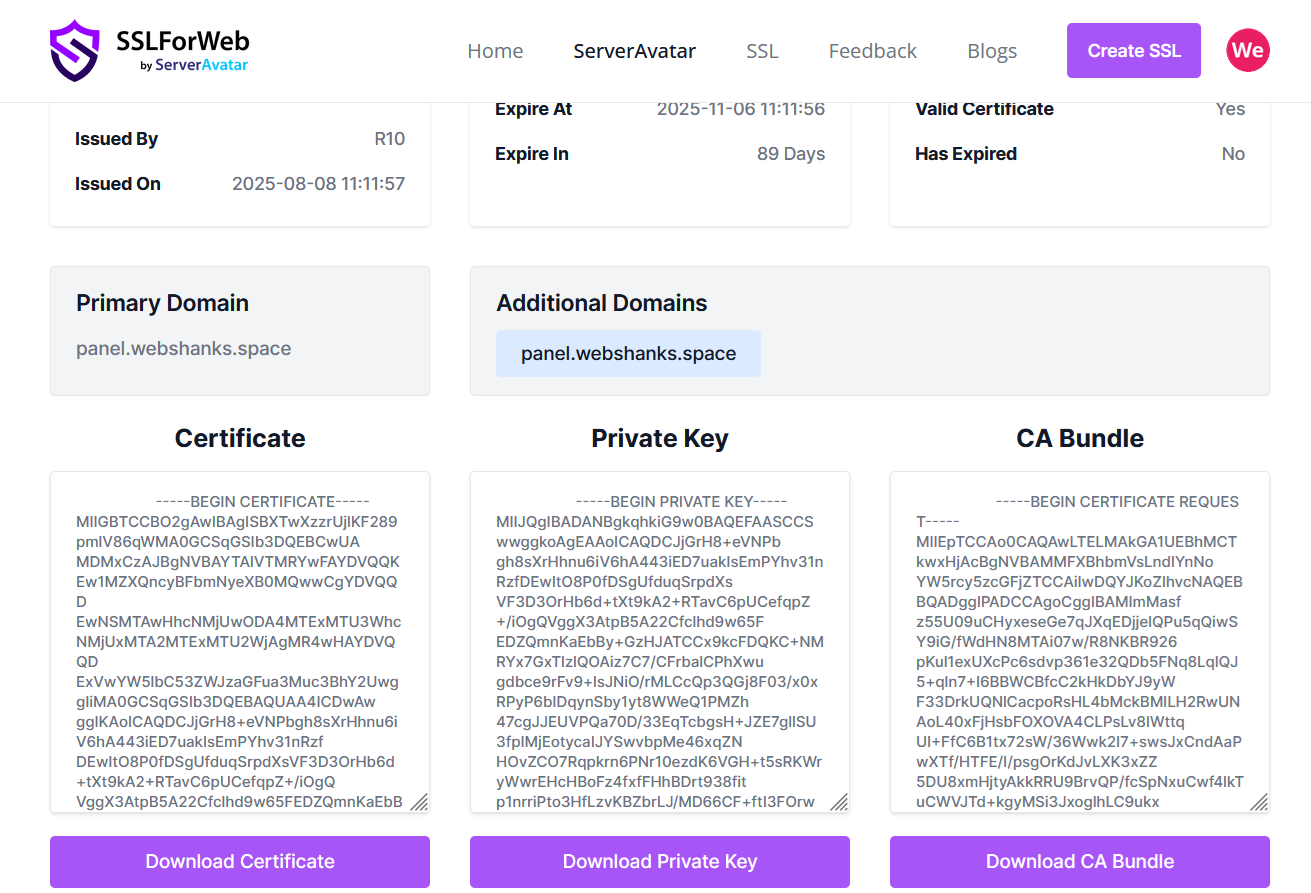Image resolution: width=1311 pixels, height=893 pixels.
Task: Click the Issued On date 2025-08-08 11:11:57
Action: (x=318, y=184)
